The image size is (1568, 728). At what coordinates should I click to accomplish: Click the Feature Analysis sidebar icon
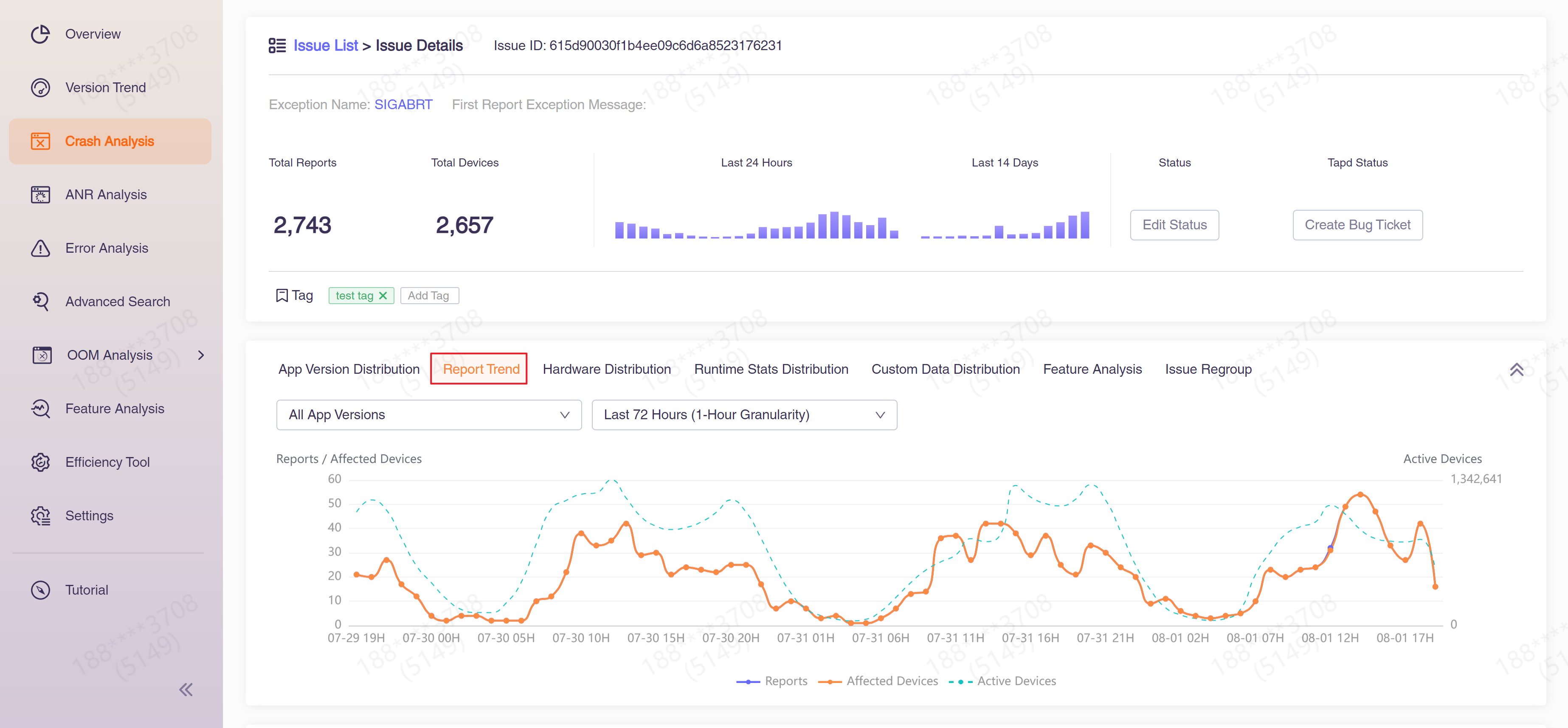click(40, 409)
